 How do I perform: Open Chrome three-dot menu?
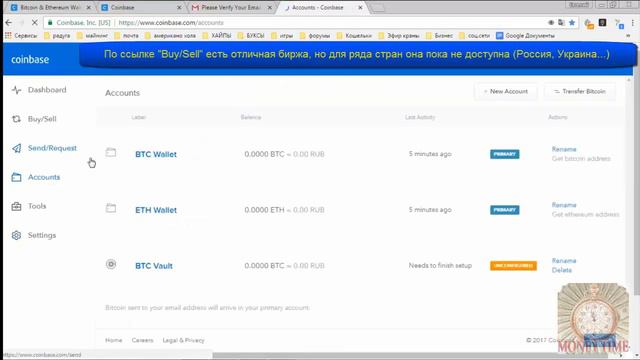[633, 22]
